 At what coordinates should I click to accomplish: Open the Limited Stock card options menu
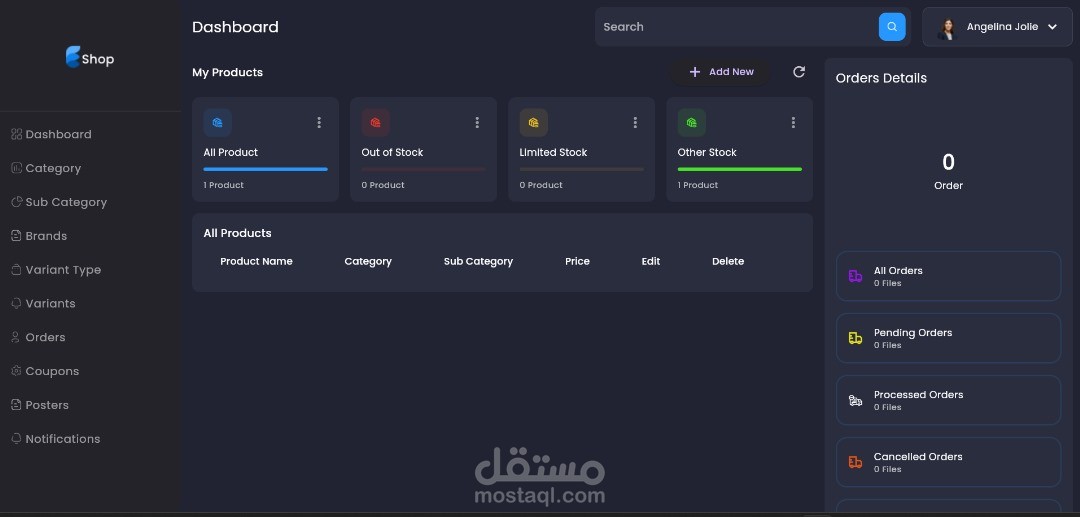(635, 123)
